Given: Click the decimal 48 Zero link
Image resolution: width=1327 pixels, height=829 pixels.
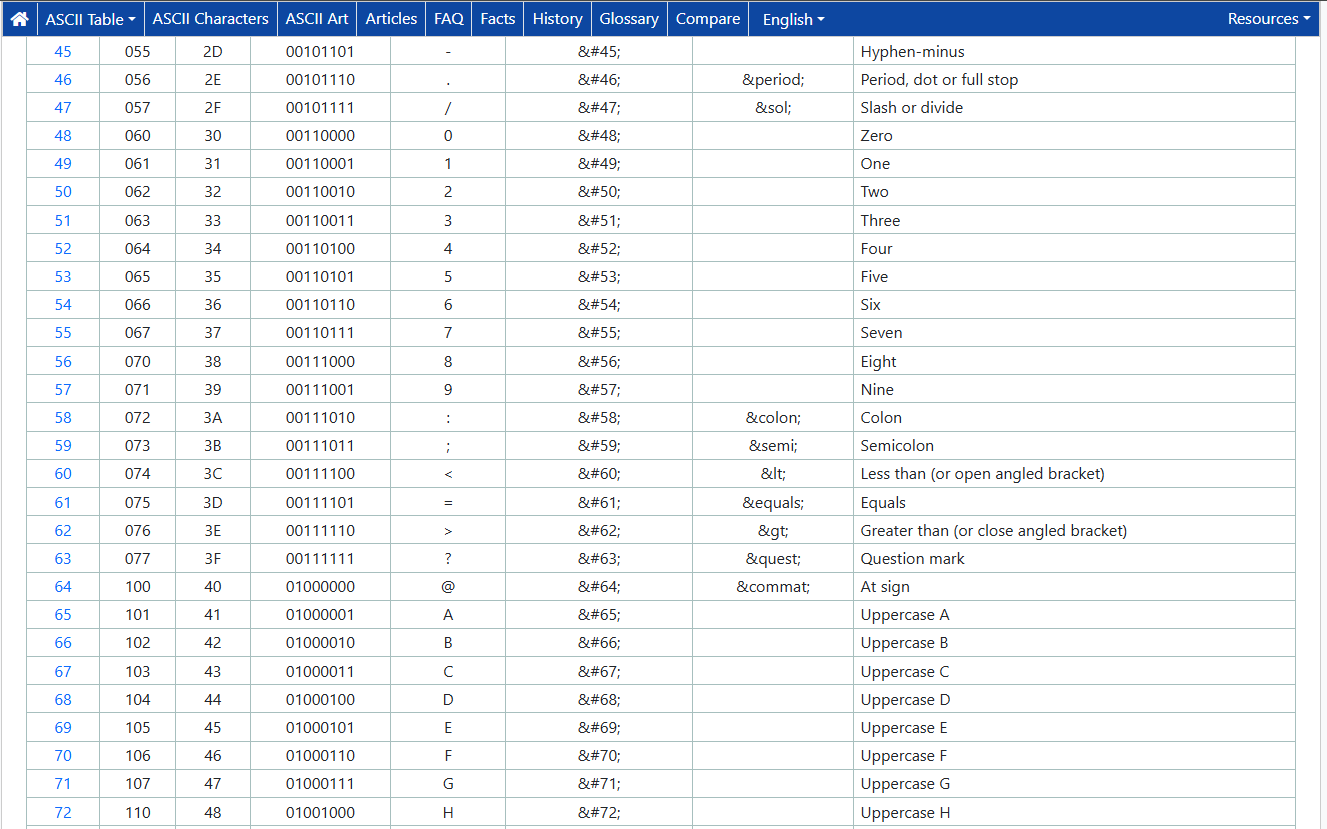Looking at the screenshot, I should (62, 135).
